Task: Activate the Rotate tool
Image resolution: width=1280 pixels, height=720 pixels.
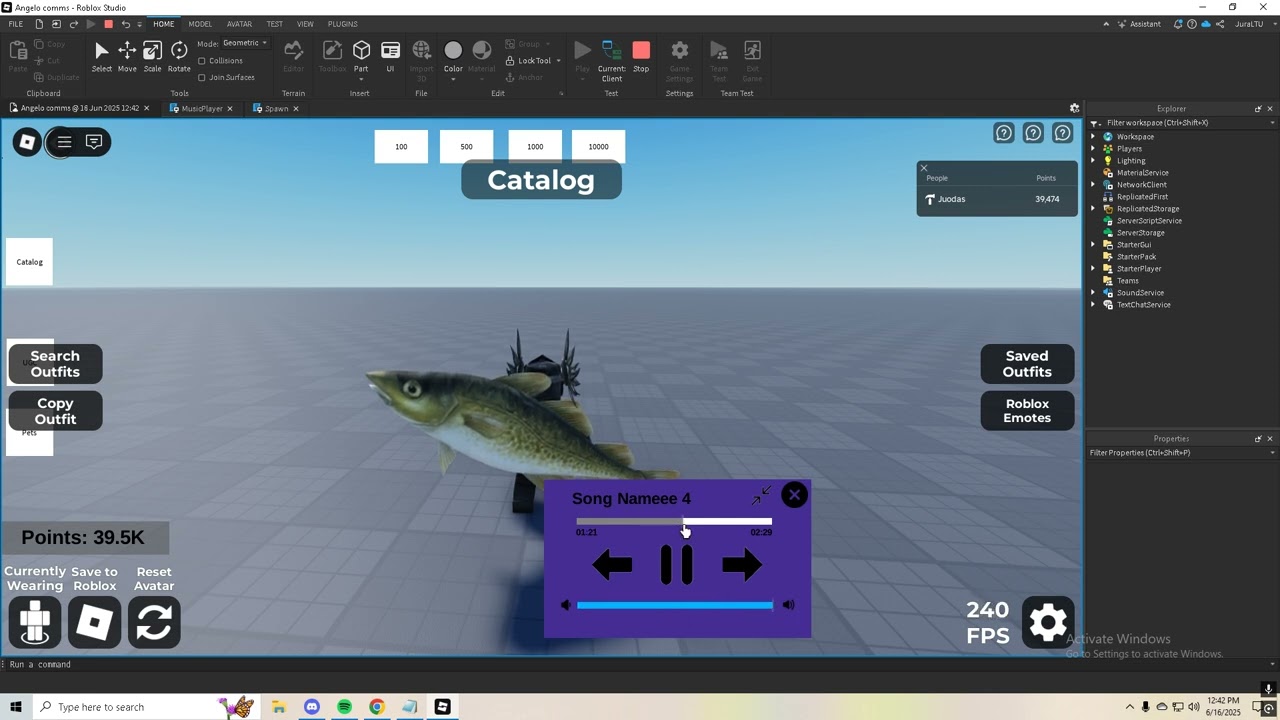Action: click(x=179, y=56)
